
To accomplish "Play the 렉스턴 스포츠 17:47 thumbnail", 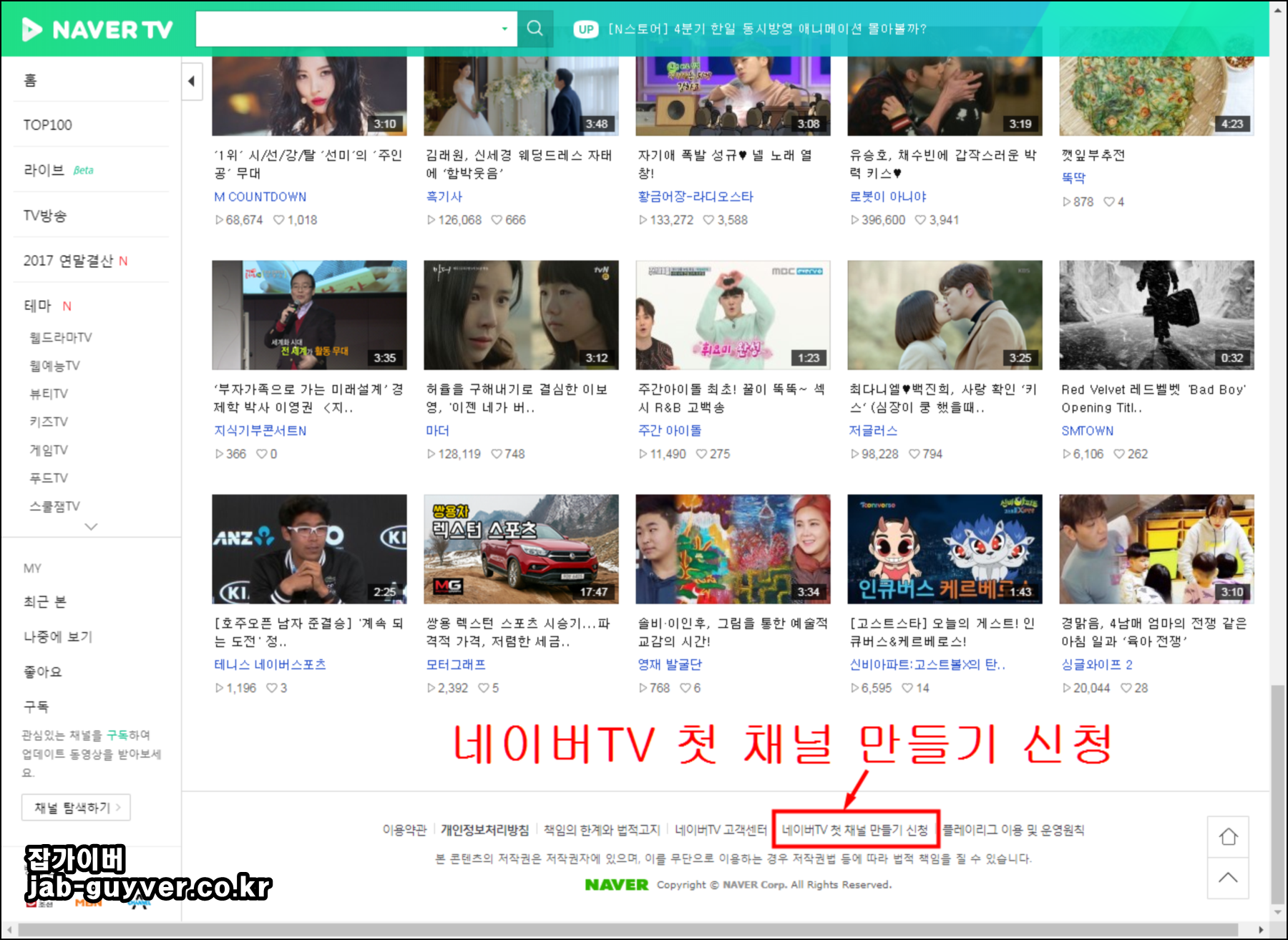I will point(521,549).
